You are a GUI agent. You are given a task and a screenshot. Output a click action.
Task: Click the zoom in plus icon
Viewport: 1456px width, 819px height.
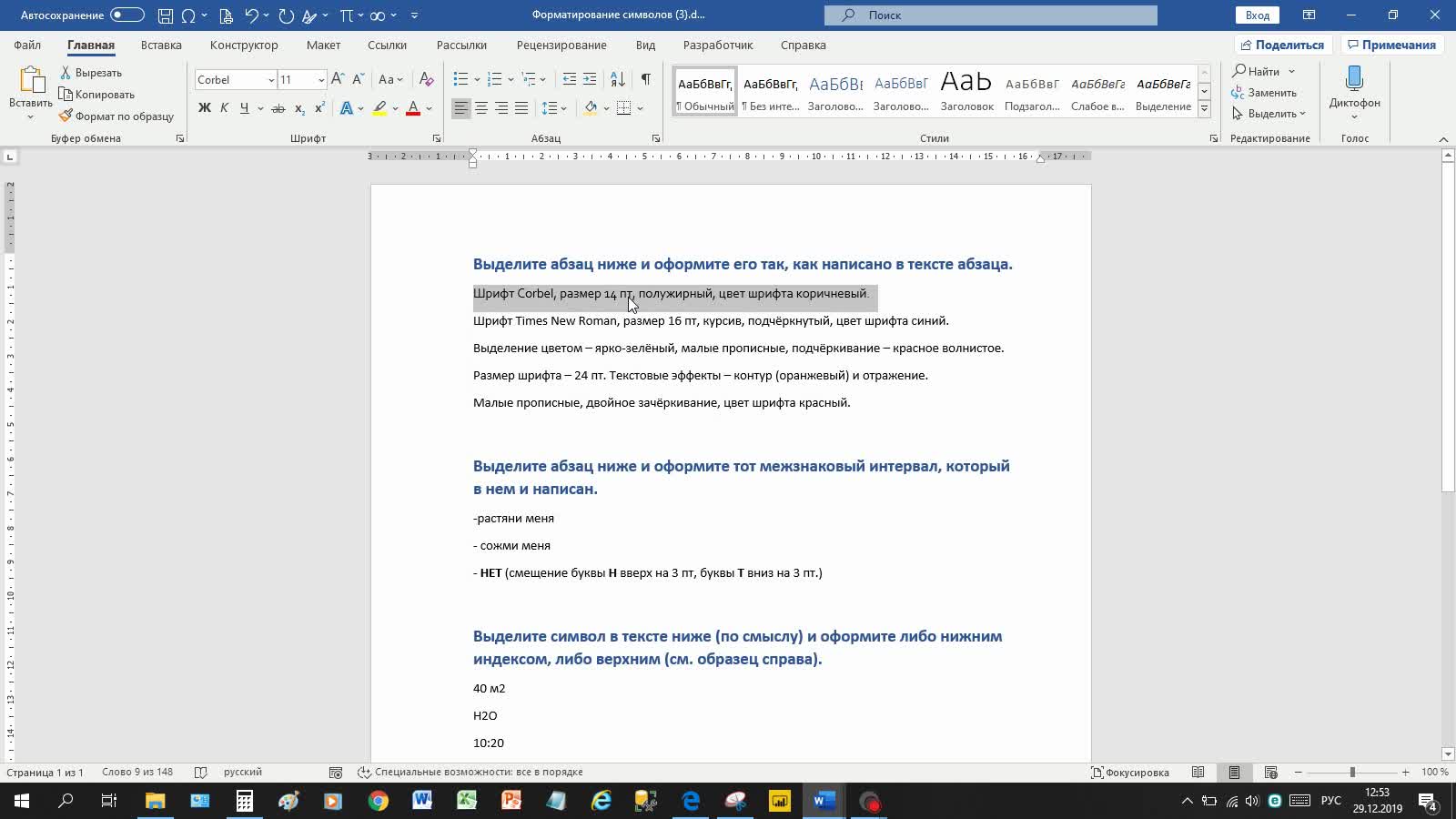(x=1405, y=772)
